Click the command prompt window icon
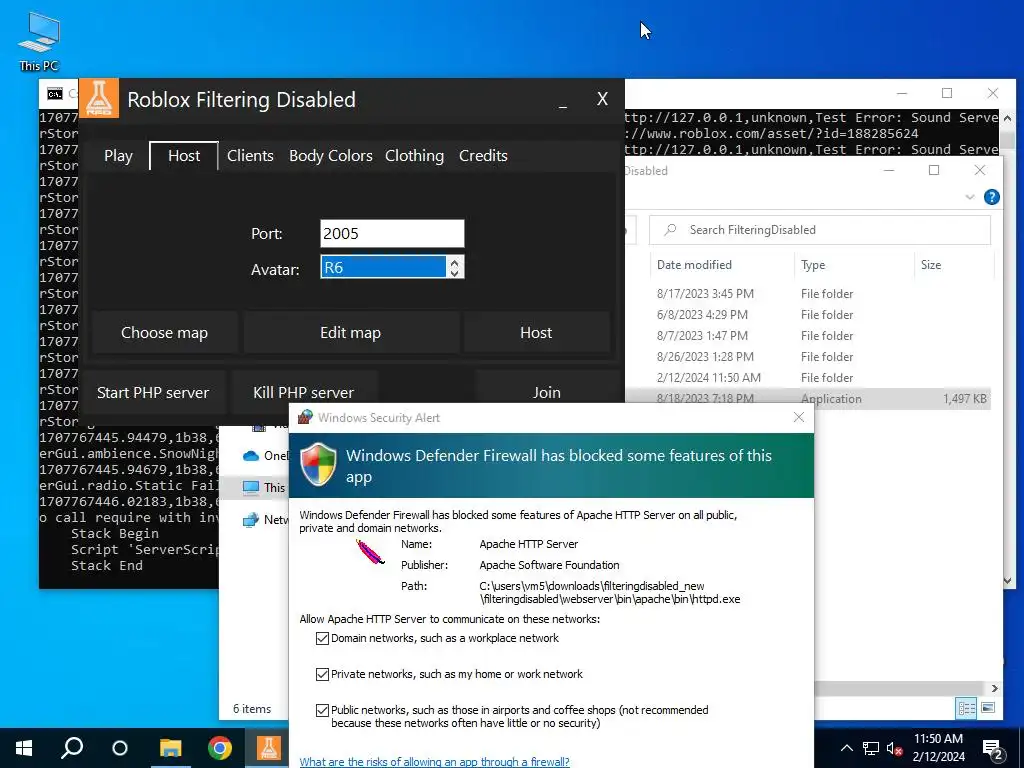This screenshot has width=1024, height=768. (x=55, y=94)
